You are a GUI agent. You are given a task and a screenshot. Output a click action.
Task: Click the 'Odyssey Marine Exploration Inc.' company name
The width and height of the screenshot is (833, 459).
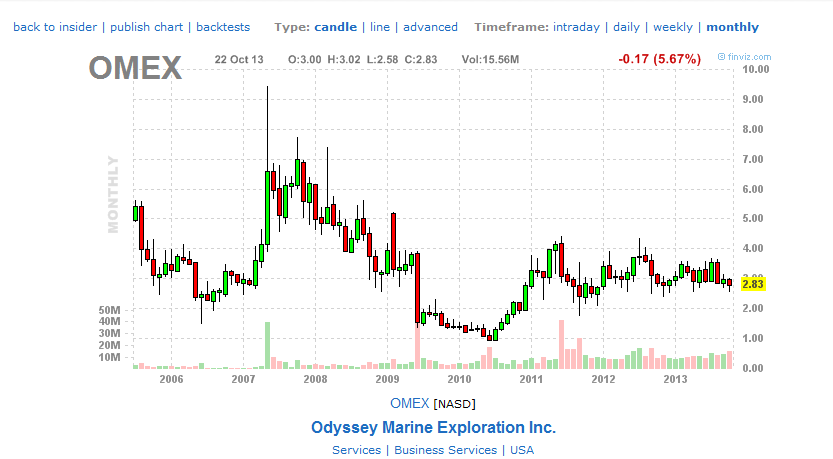point(433,427)
